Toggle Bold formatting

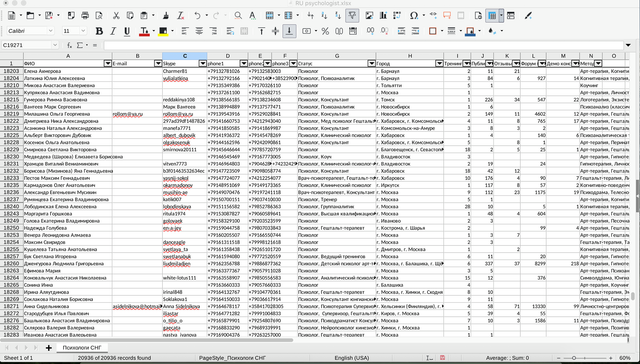[99, 31]
